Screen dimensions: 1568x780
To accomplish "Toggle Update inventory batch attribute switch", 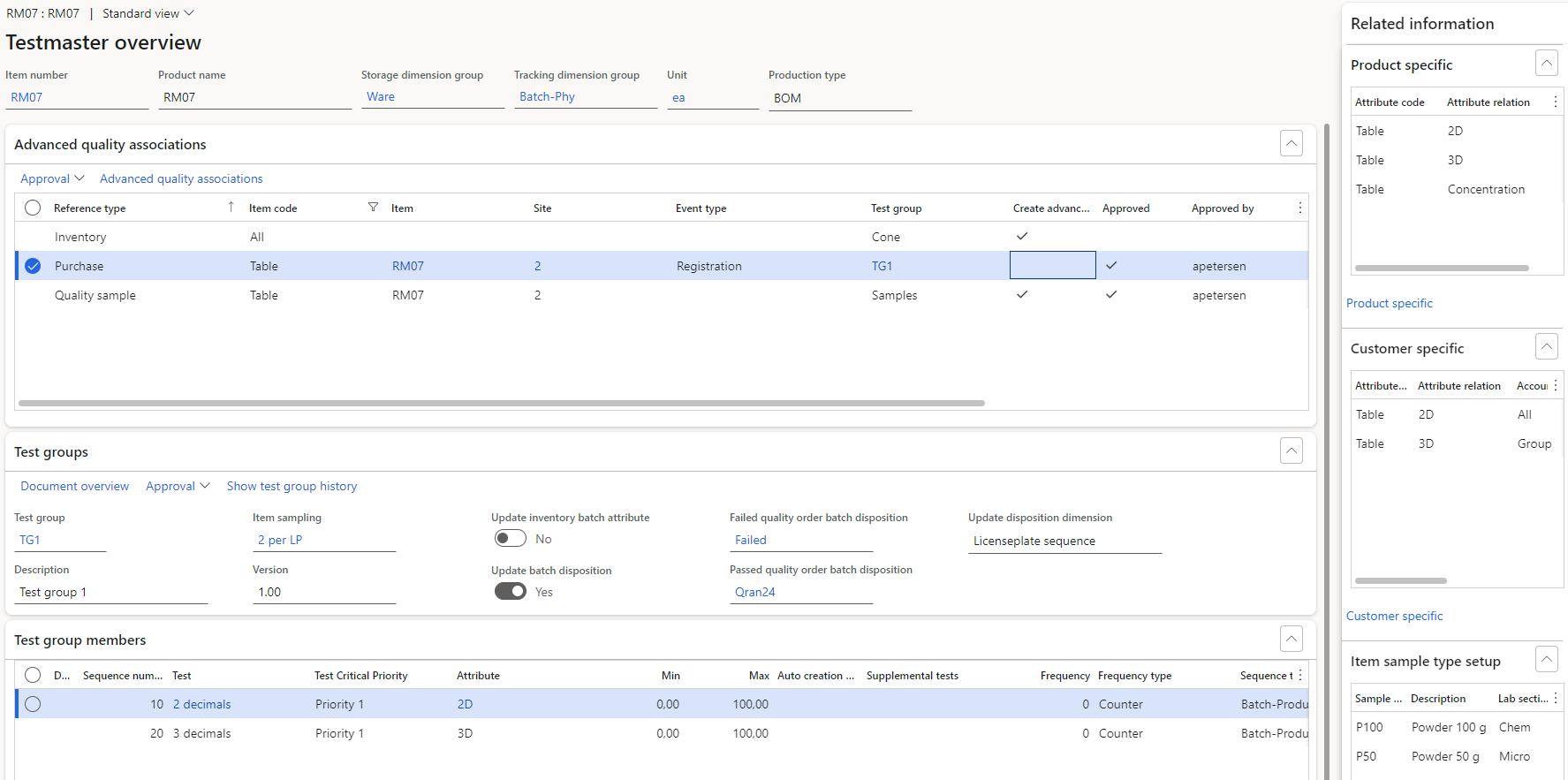I will (510, 539).
